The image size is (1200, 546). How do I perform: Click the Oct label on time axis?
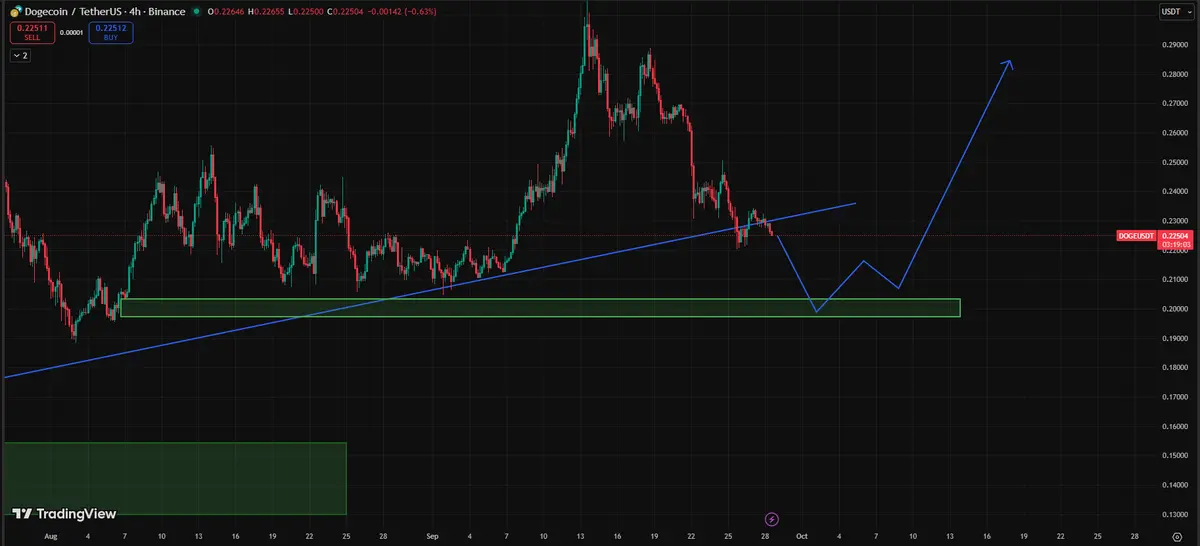pyautogui.click(x=800, y=537)
